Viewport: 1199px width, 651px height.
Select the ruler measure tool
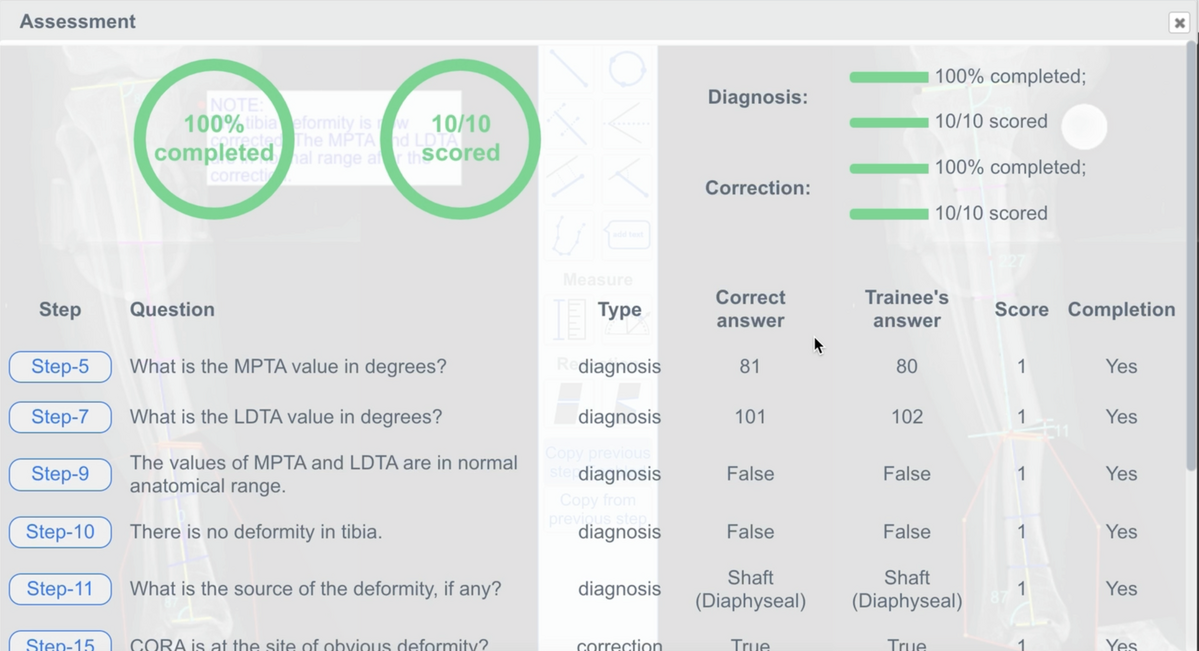(569, 319)
